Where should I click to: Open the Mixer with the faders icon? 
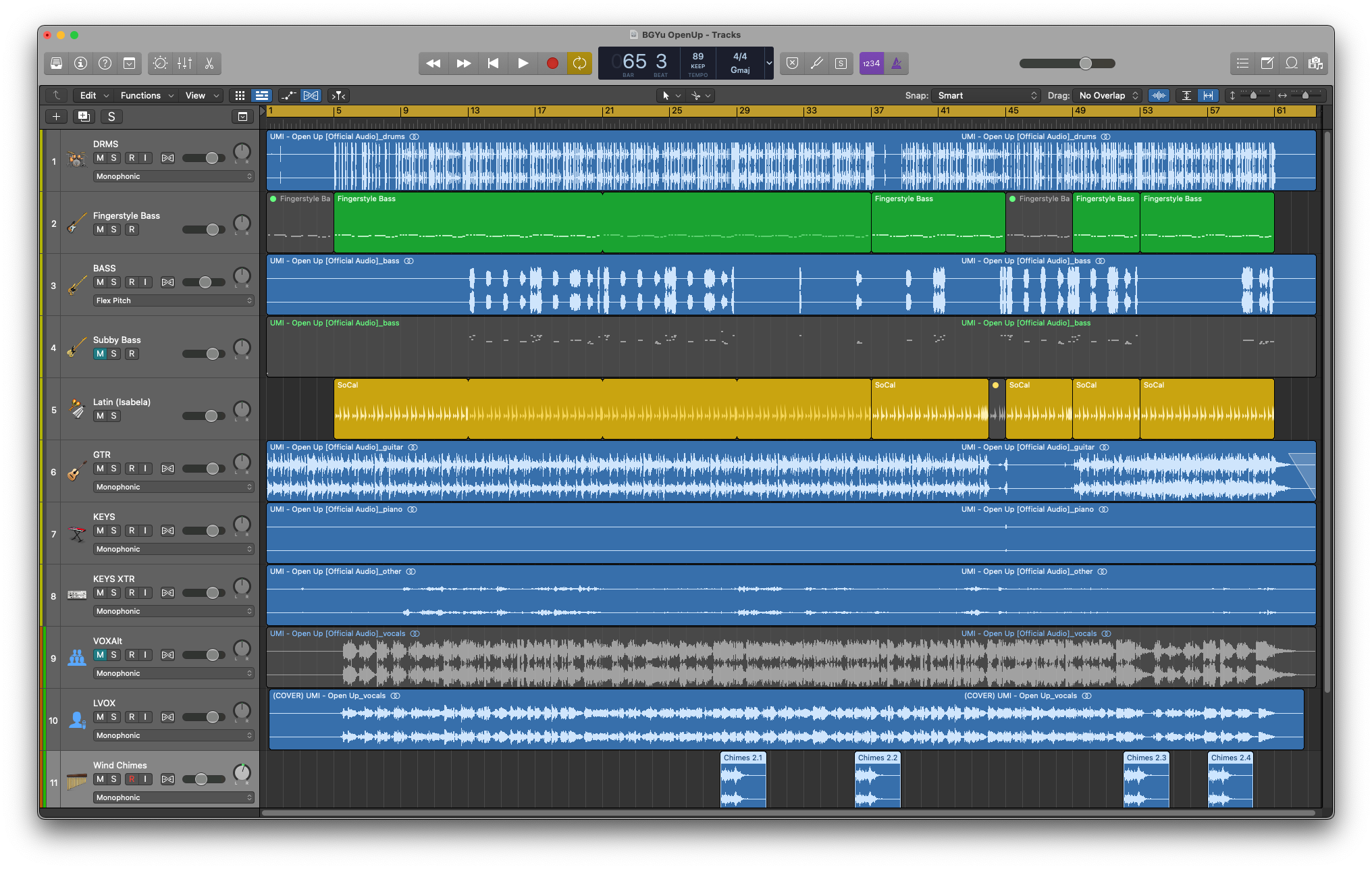[x=184, y=63]
